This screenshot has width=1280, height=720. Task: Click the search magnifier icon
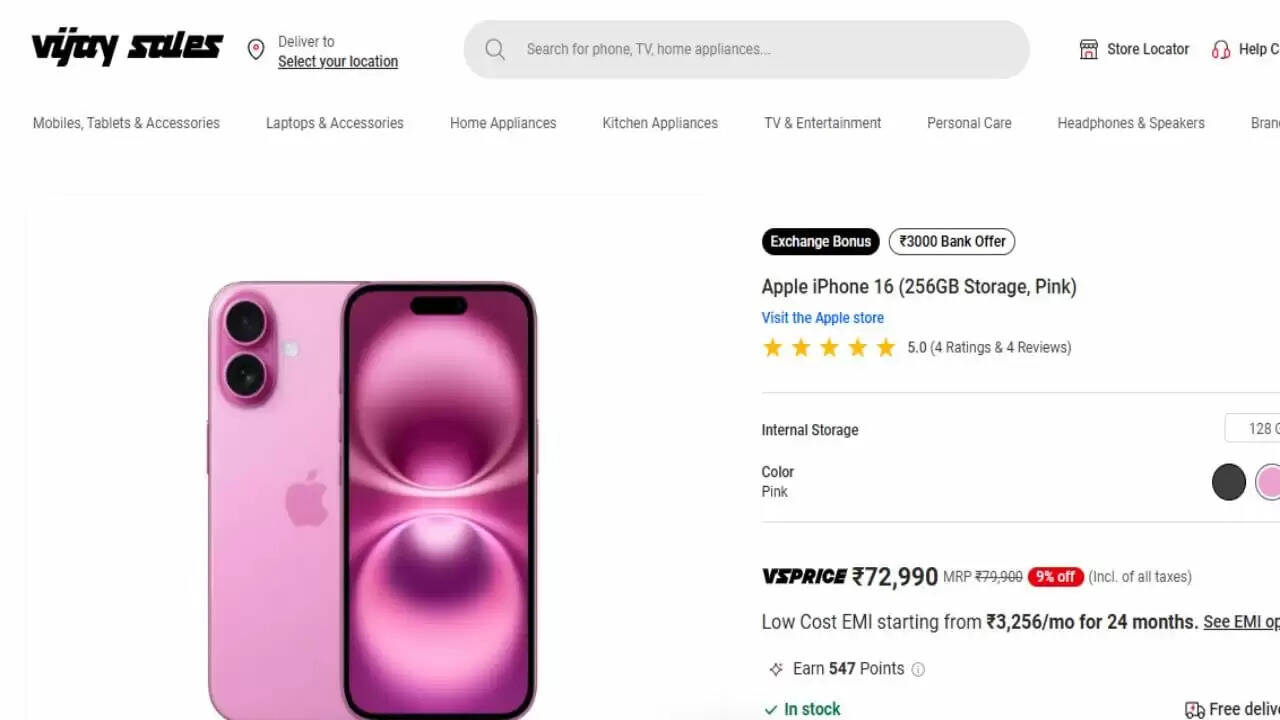(x=495, y=49)
